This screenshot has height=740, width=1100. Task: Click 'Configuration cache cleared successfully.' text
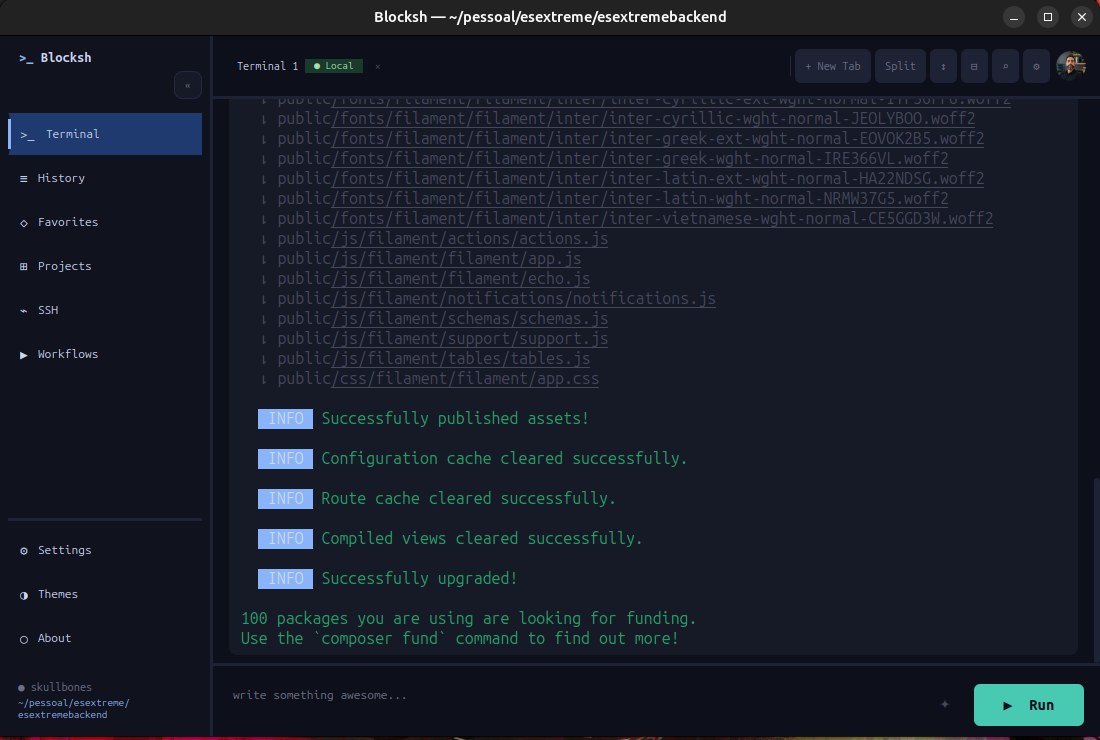tap(504, 459)
